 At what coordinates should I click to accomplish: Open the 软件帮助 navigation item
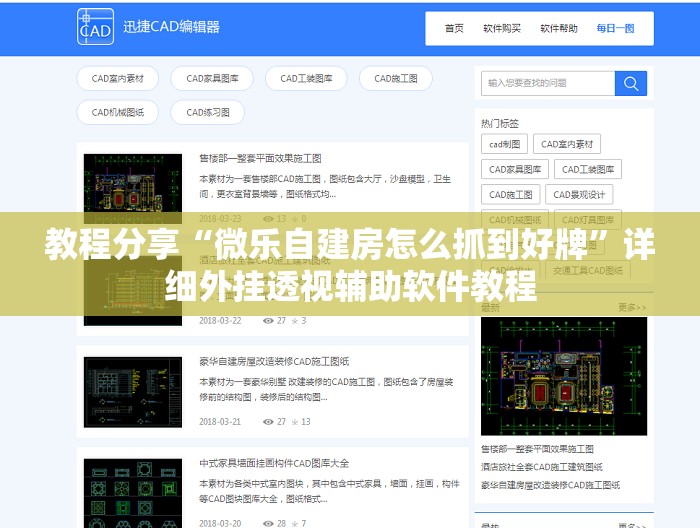click(558, 29)
